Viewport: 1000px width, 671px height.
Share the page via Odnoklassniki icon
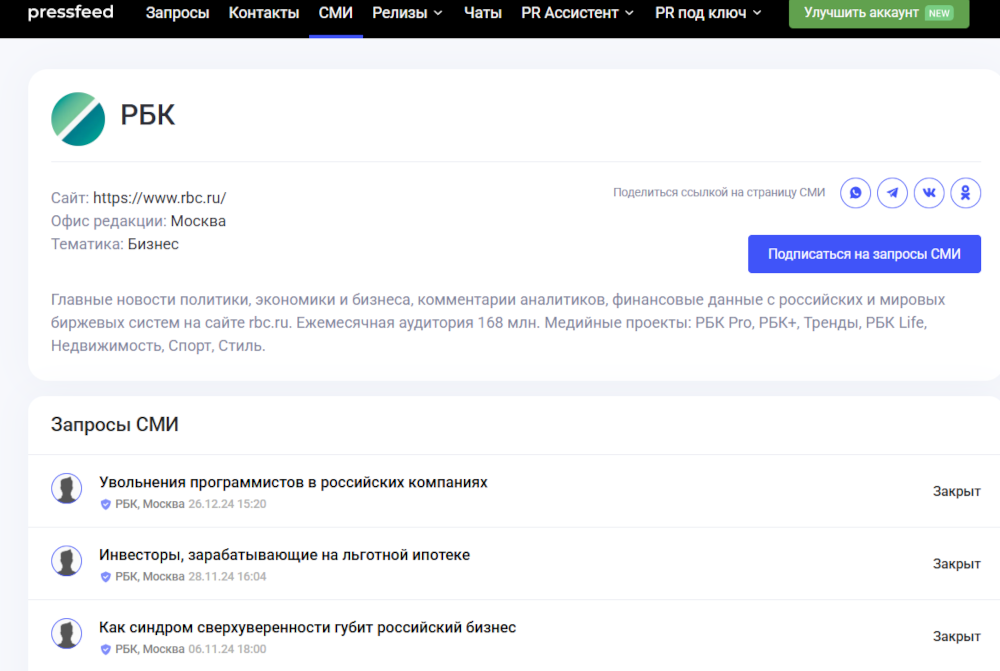click(x=966, y=193)
